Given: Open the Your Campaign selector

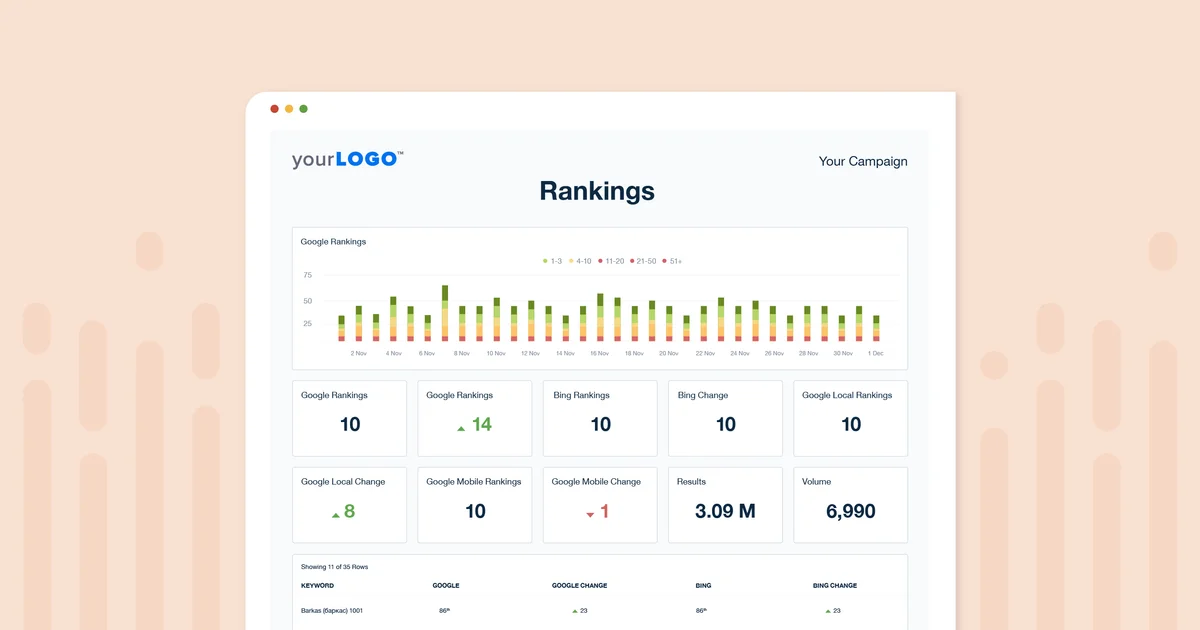Looking at the screenshot, I should coord(863,161).
